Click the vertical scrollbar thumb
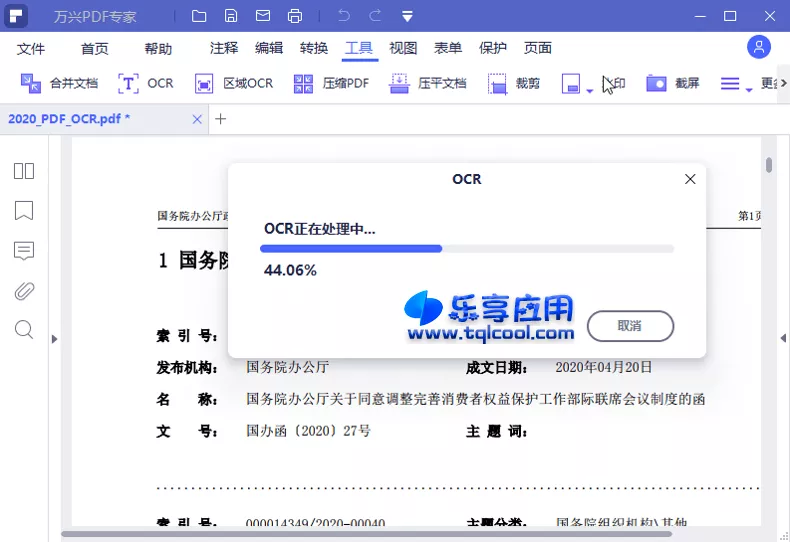This screenshot has width=790, height=542. (x=769, y=165)
